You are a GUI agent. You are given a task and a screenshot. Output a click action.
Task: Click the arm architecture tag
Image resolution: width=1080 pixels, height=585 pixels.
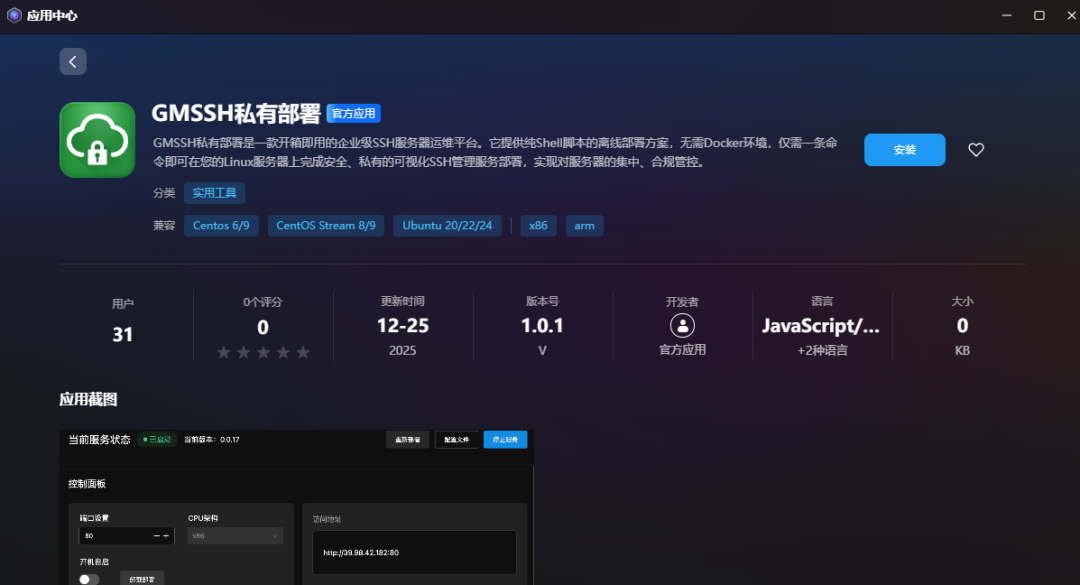click(x=584, y=225)
